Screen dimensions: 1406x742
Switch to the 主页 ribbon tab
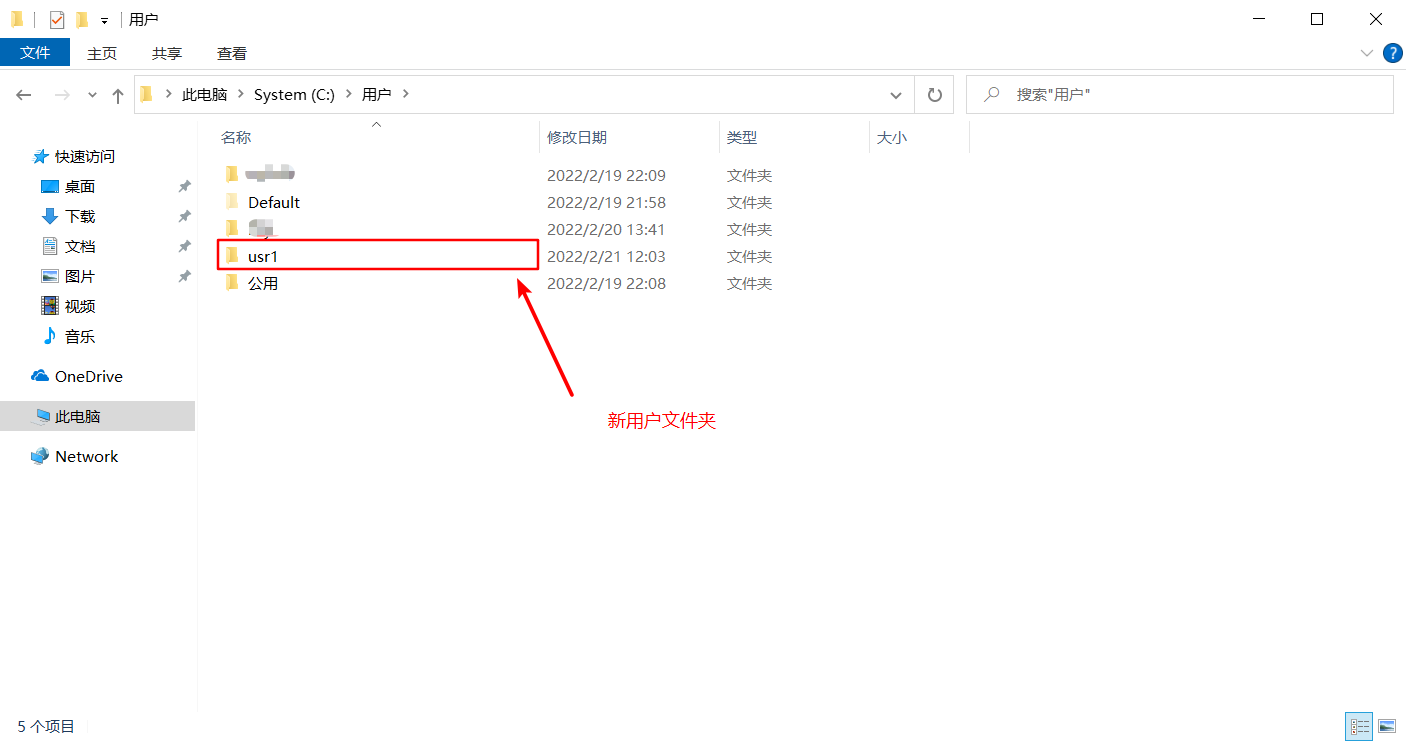pos(102,53)
